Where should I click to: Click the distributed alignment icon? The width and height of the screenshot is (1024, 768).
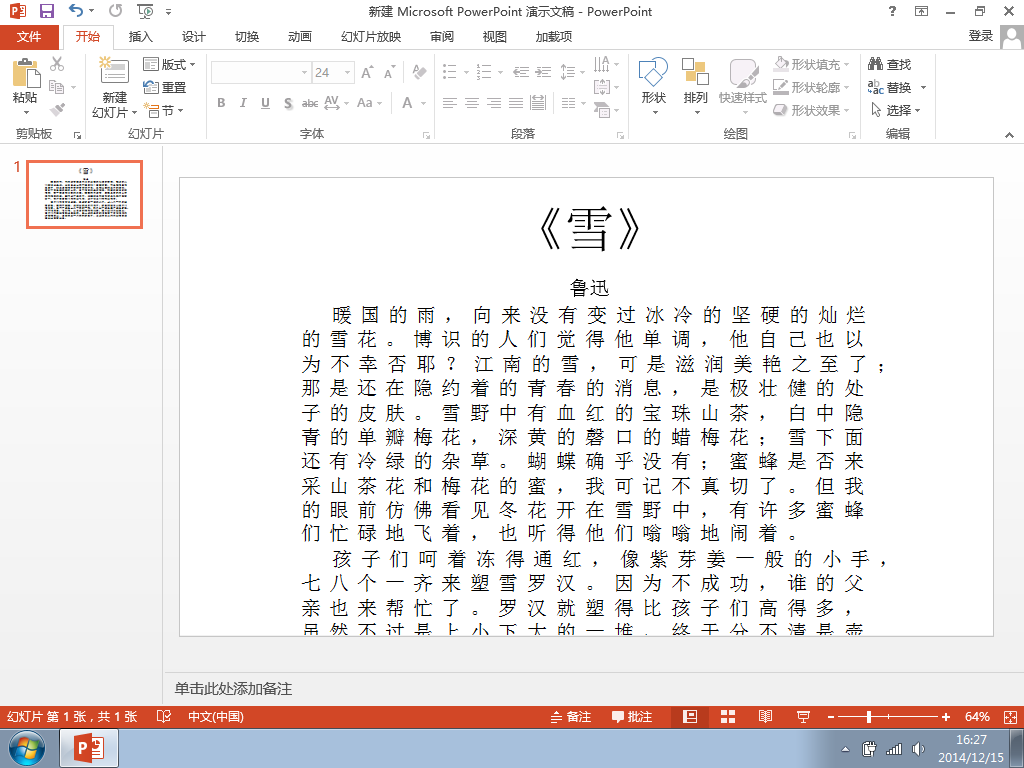pos(538,103)
